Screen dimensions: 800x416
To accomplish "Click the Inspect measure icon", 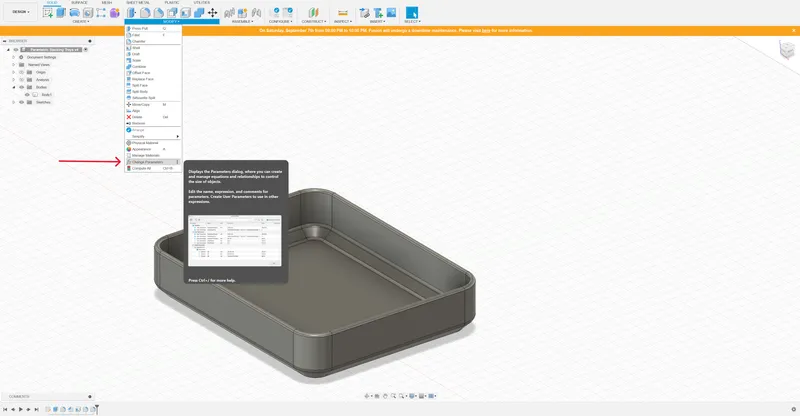I will tap(341, 12).
